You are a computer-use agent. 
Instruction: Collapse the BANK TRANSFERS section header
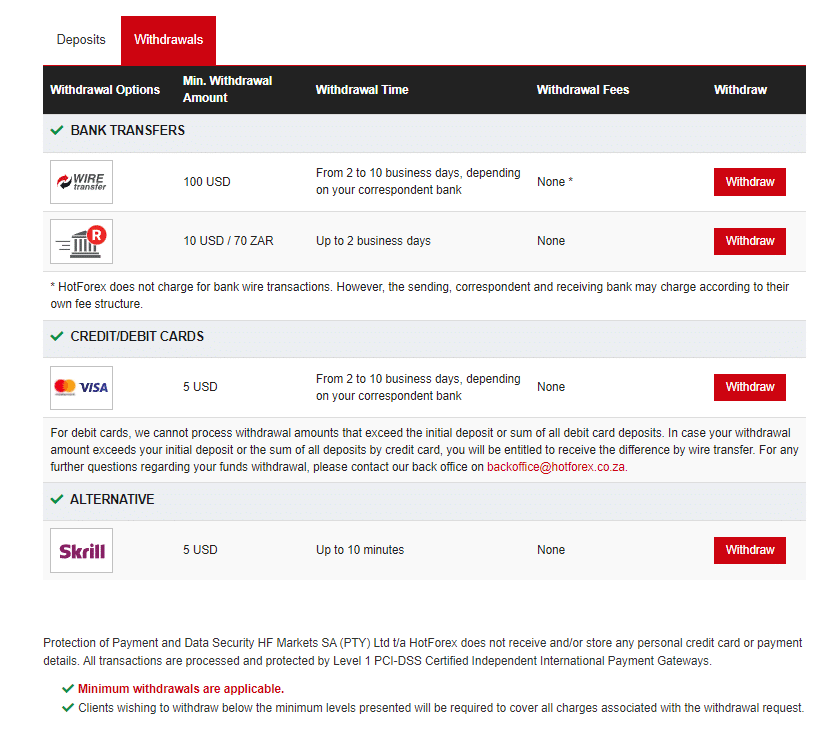pyautogui.click(x=424, y=131)
